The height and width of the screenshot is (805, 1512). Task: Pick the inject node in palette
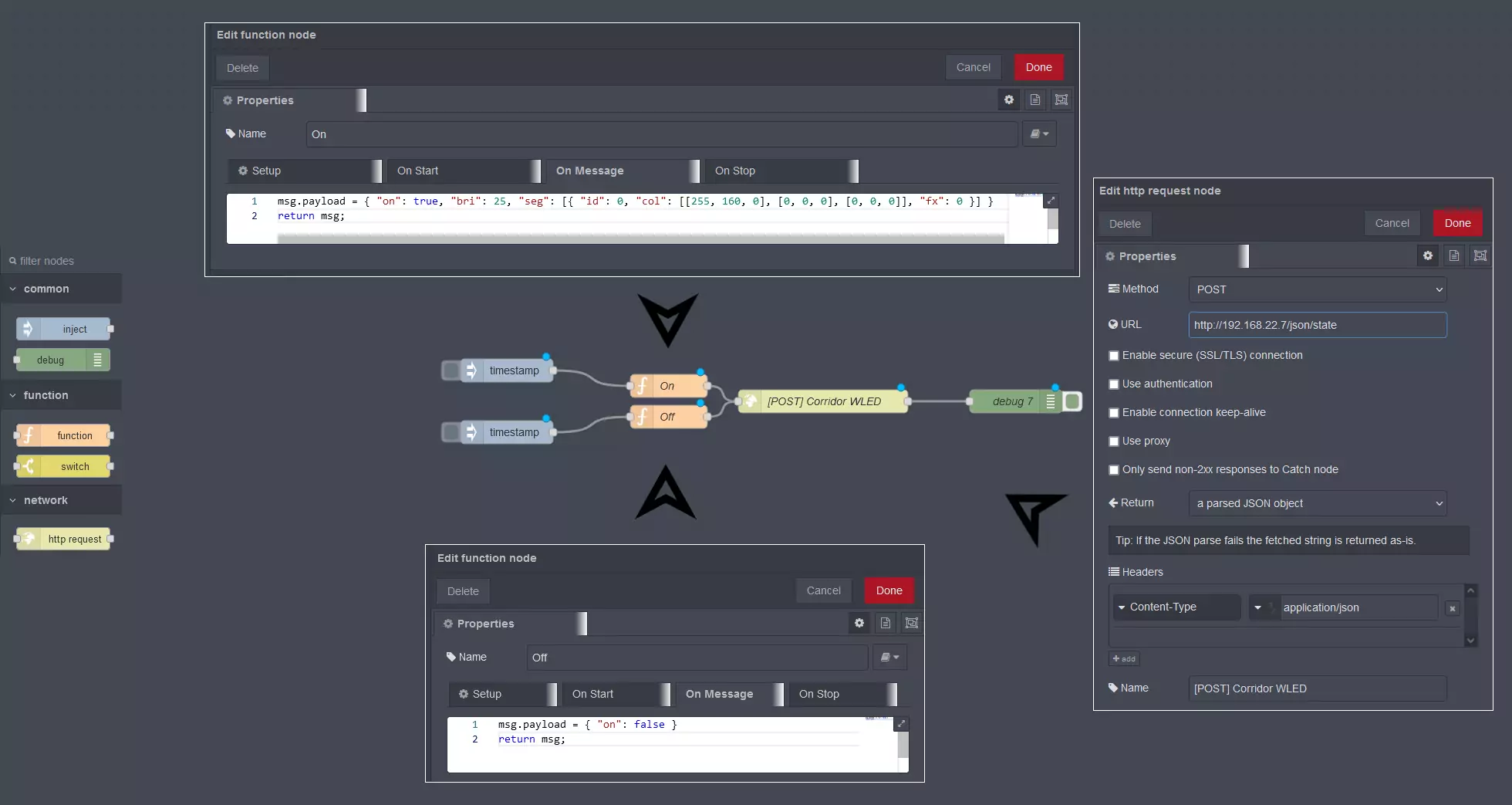click(x=63, y=329)
